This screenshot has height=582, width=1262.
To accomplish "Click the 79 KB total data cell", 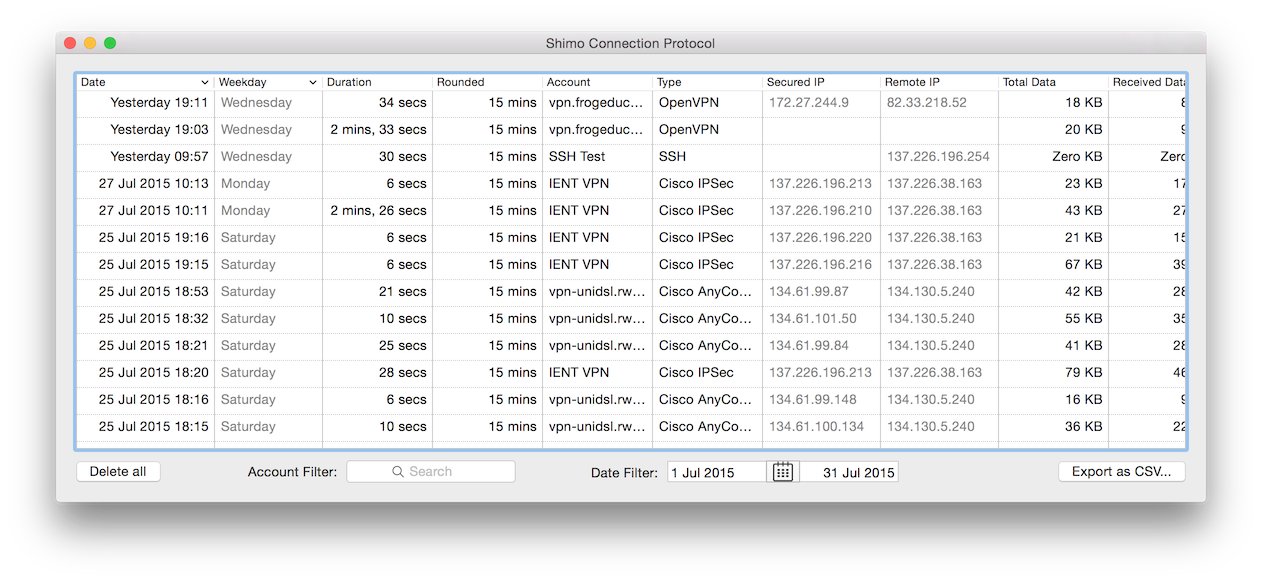I will (1084, 373).
